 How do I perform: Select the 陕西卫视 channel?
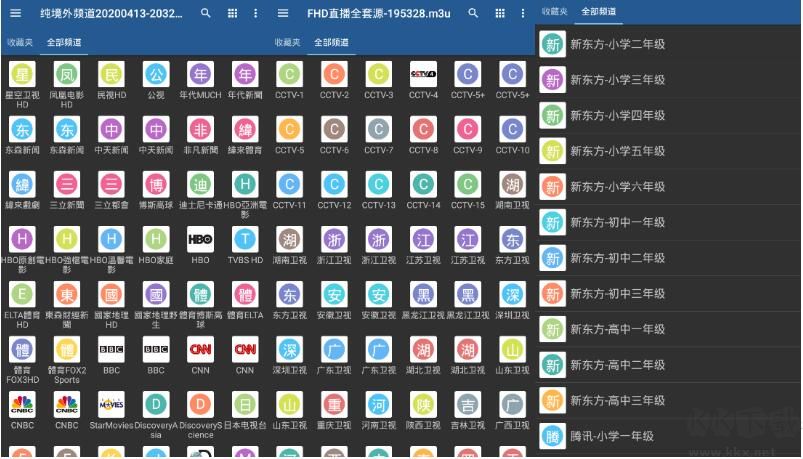pos(424,410)
